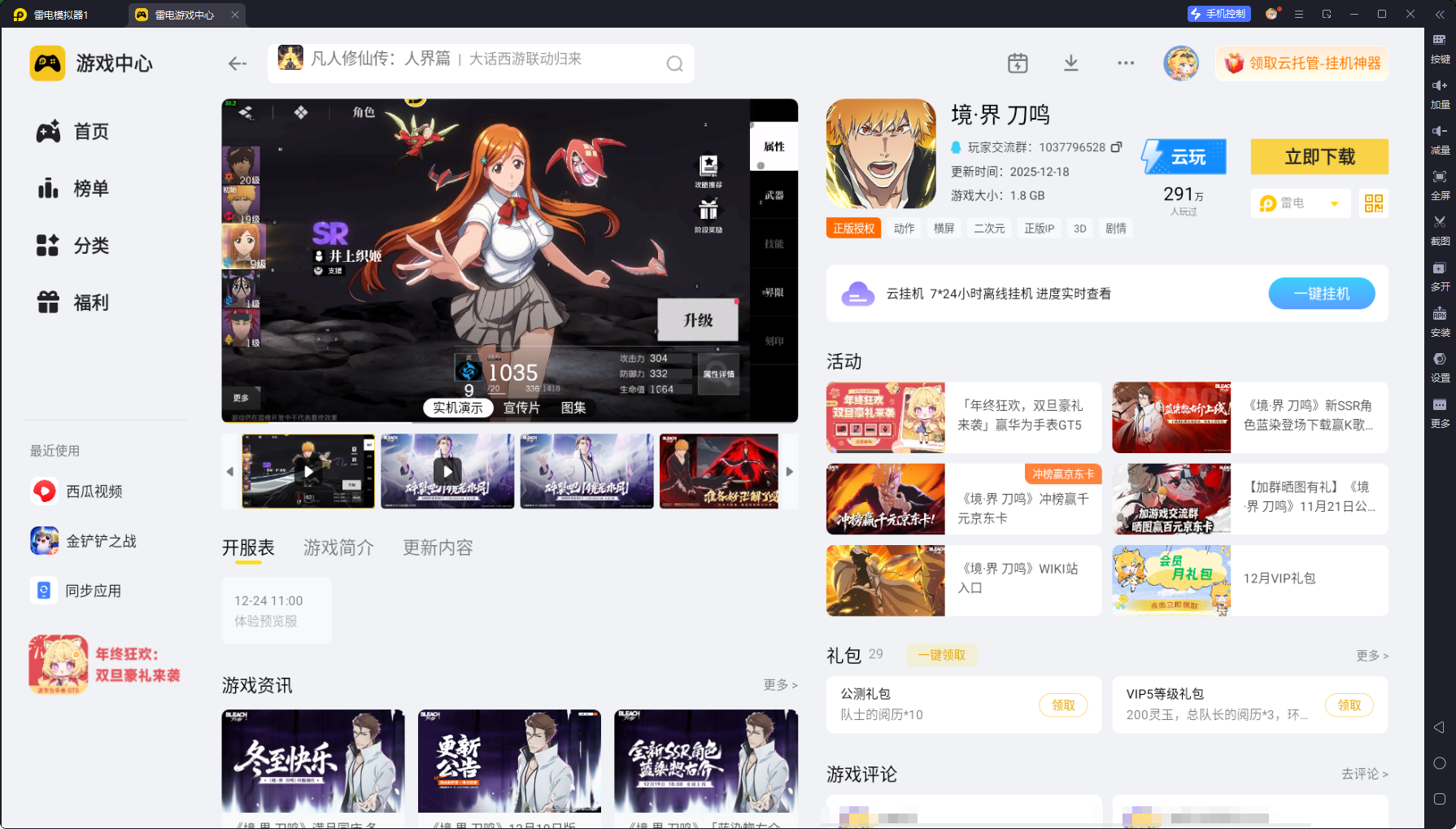
Task: Click the 领取云托管-挂机神器 banner button
Action: [x=1302, y=63]
